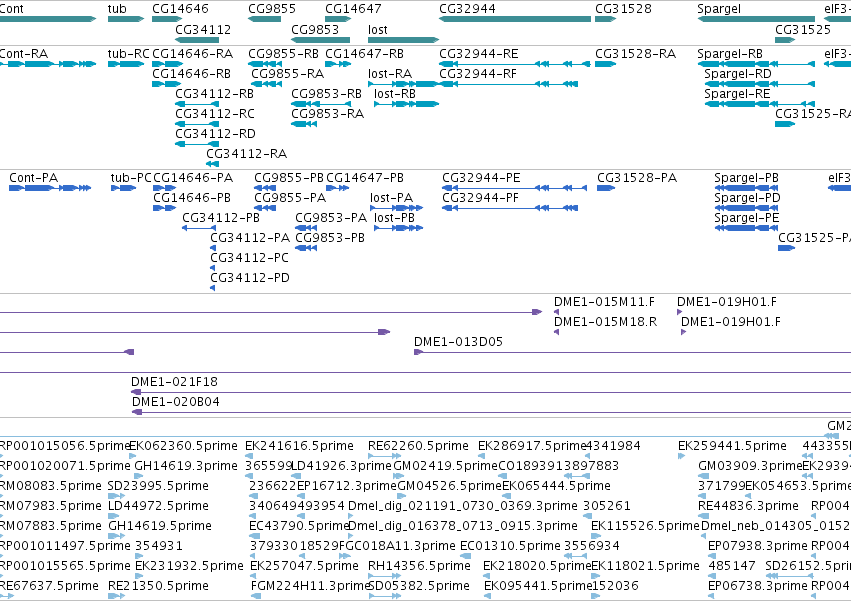The width and height of the screenshot is (851, 601).
Task: Open protein Cont-PA
Action: click(50, 188)
